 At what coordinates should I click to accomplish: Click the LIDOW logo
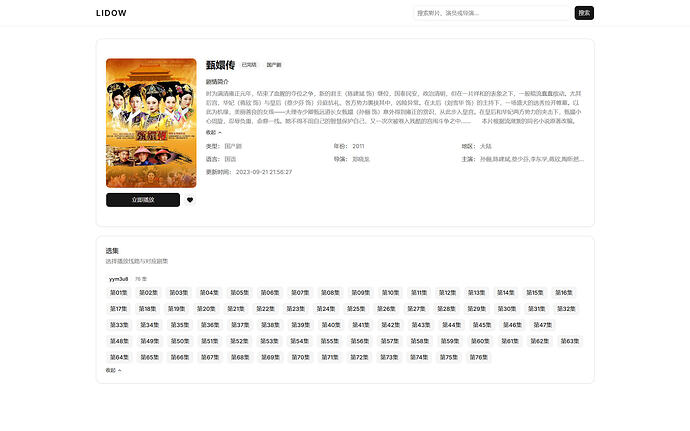111,13
